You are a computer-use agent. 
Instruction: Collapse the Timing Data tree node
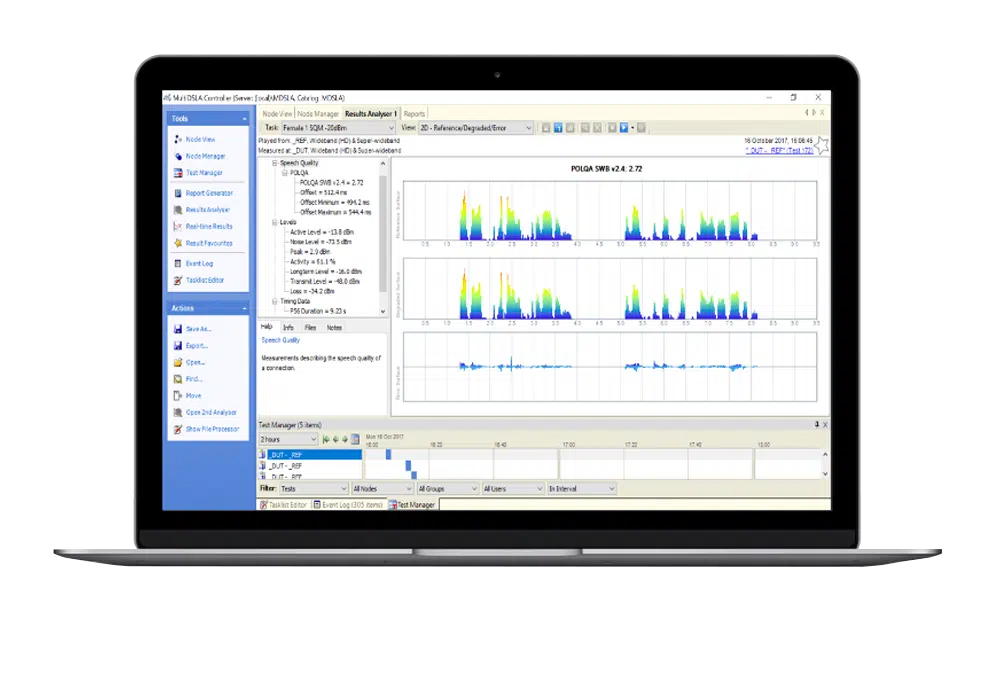pyautogui.click(x=275, y=301)
